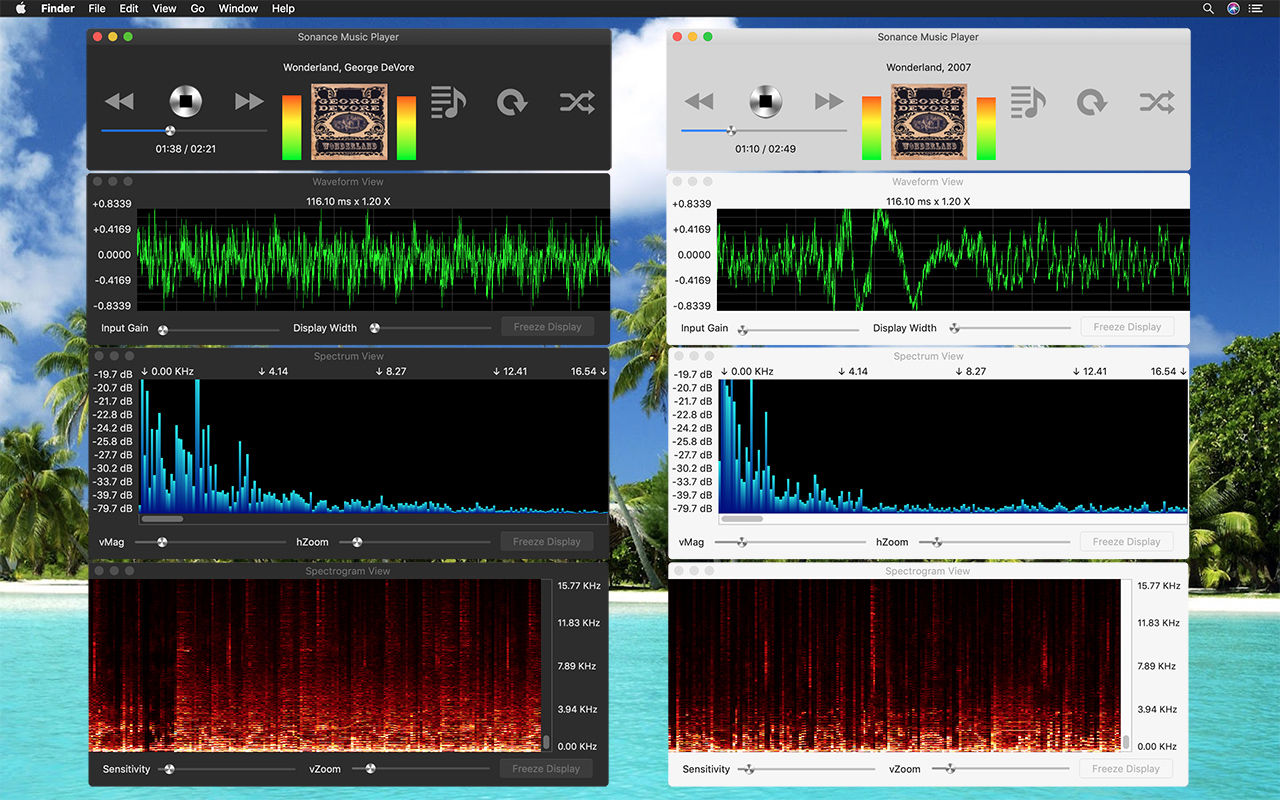Zoom the light Sonance Music Player window
Image resolution: width=1280 pixels, height=800 pixels.
[x=708, y=37]
